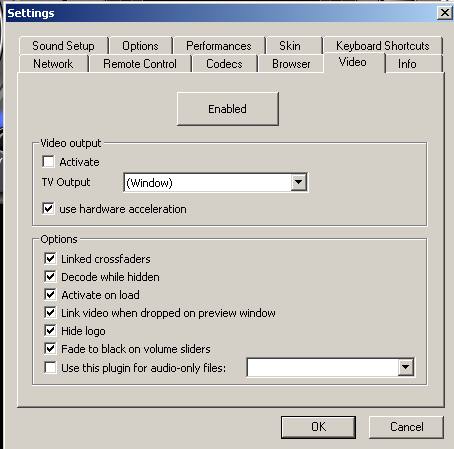Confirm settings with OK button
This screenshot has width=454, height=449.
click(318, 427)
